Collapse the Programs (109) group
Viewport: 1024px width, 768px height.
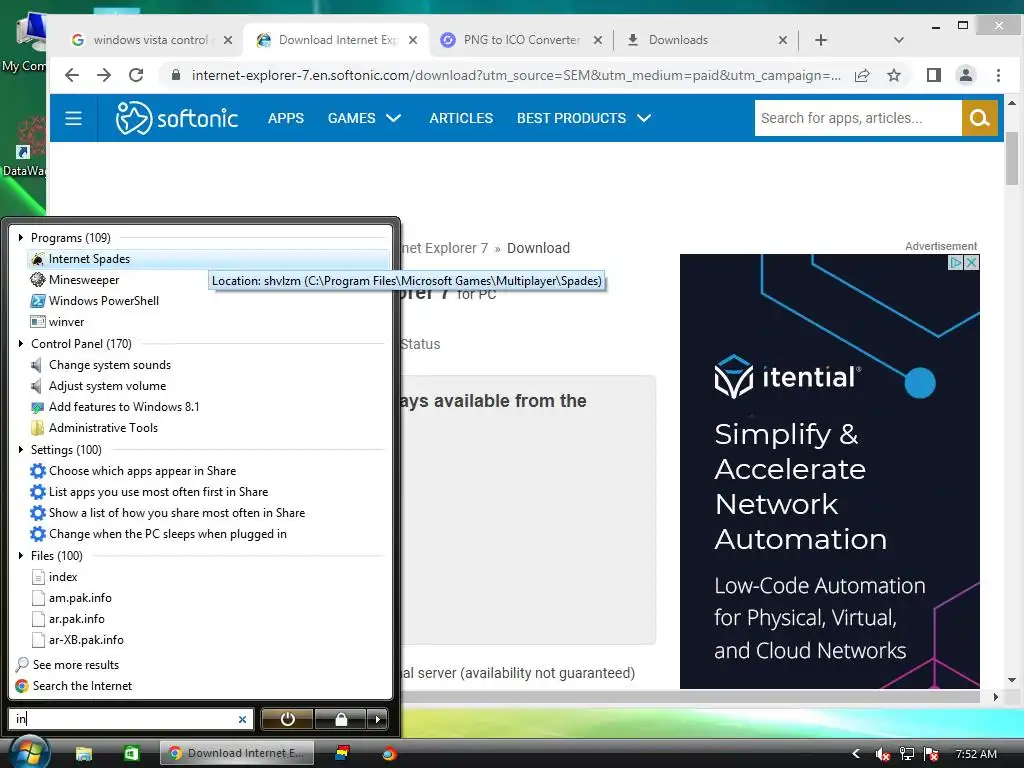tap(21, 238)
